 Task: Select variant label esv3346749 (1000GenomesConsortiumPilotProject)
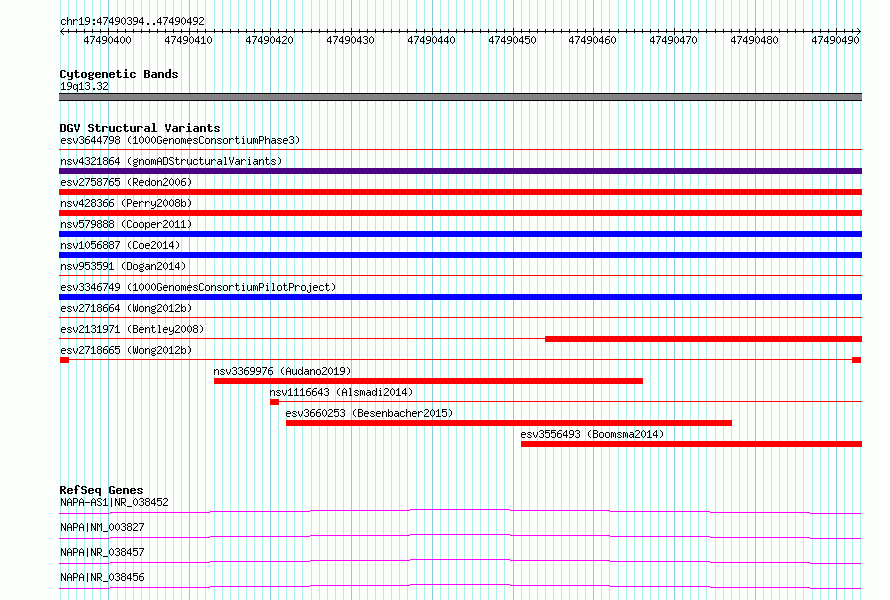click(x=198, y=287)
